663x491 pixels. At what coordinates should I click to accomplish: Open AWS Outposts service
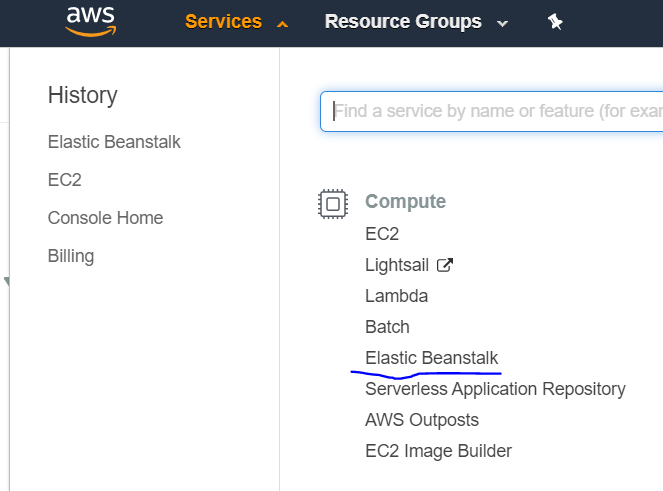click(422, 420)
